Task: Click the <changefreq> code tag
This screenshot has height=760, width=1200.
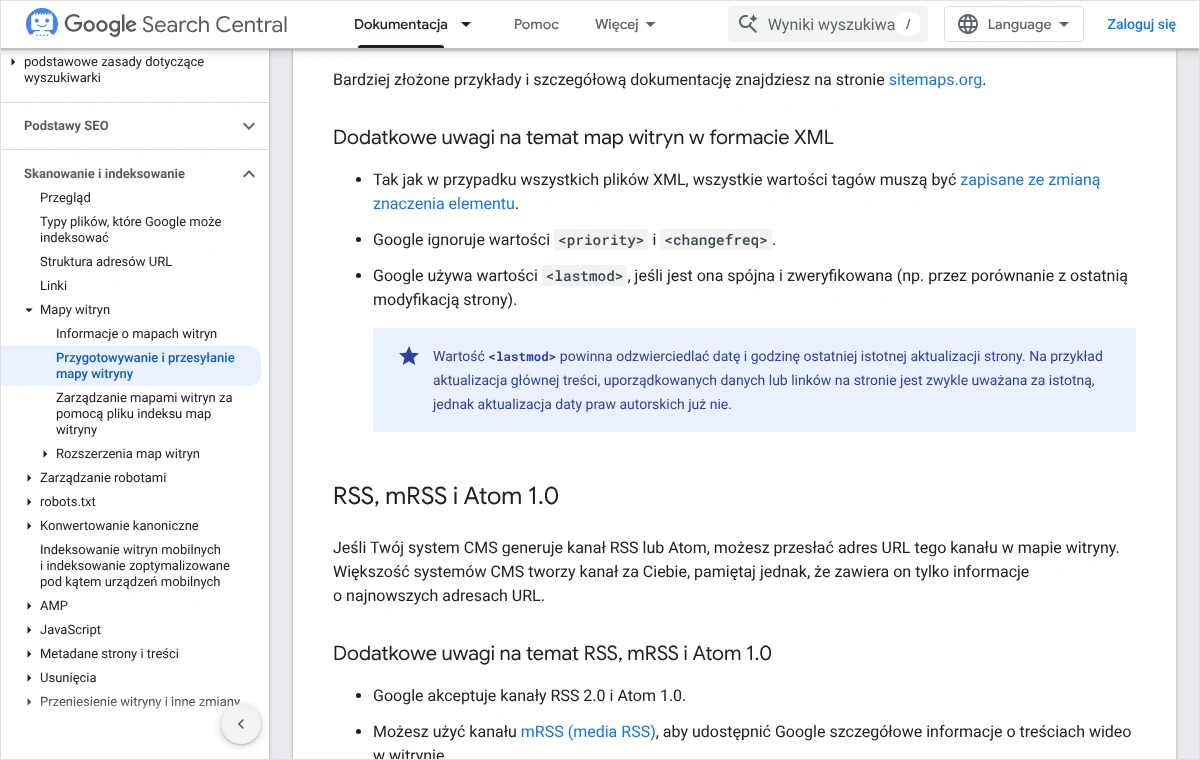Action: tap(716, 240)
